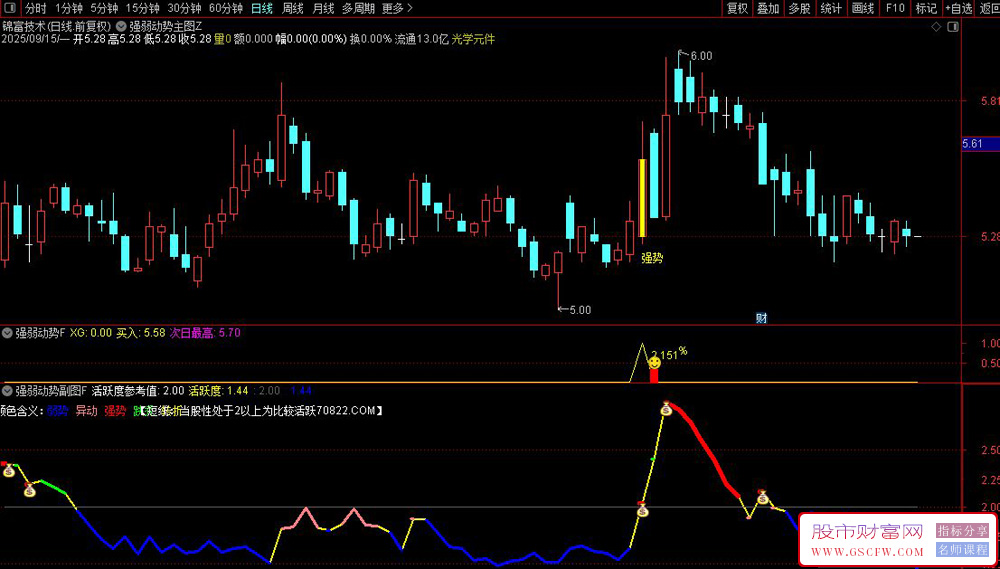Image resolution: width=1000 pixels, height=569 pixels.
Task: Click the red signal bar below smiley
Action: click(654, 376)
